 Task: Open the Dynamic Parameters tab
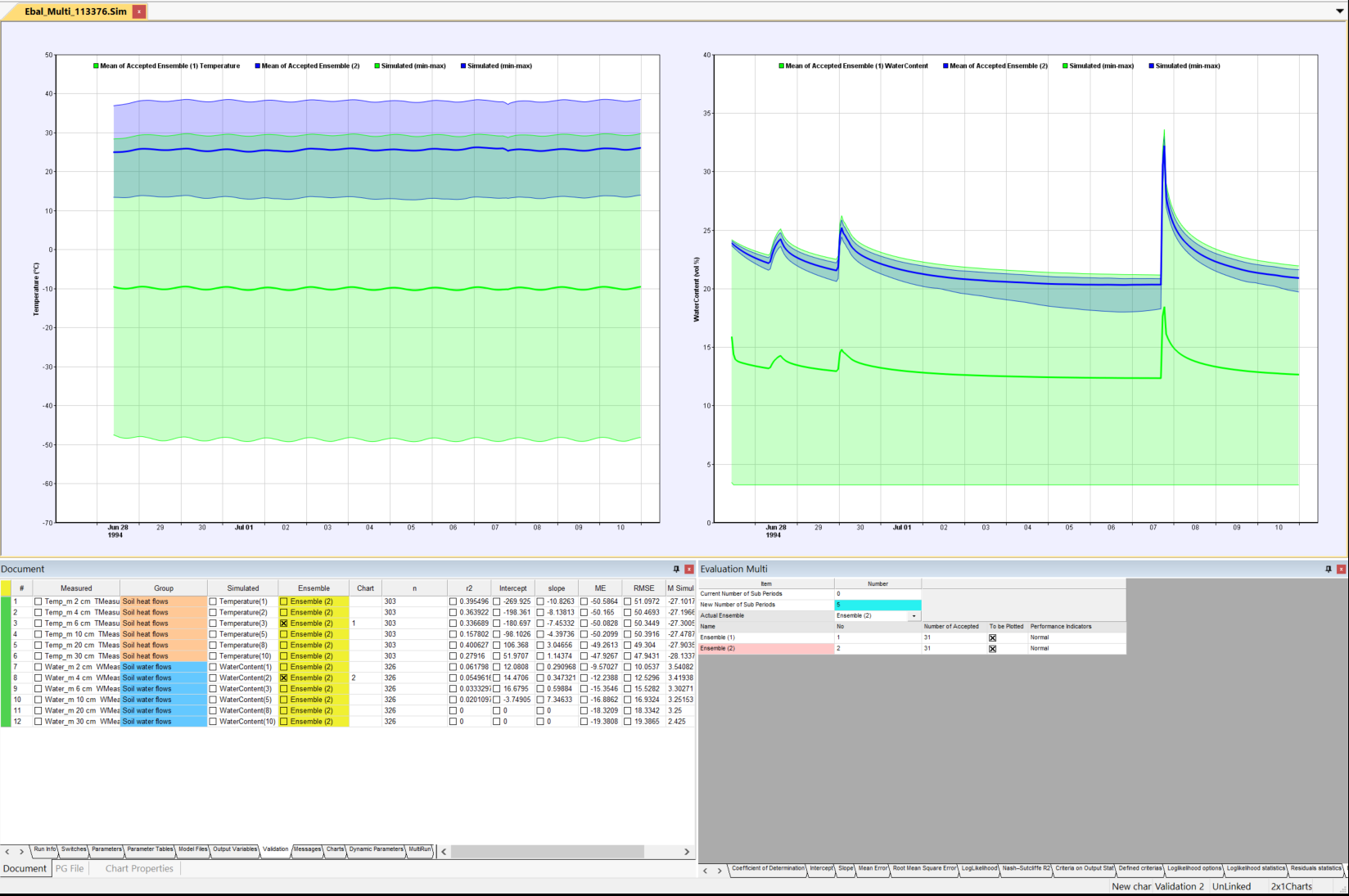click(377, 849)
